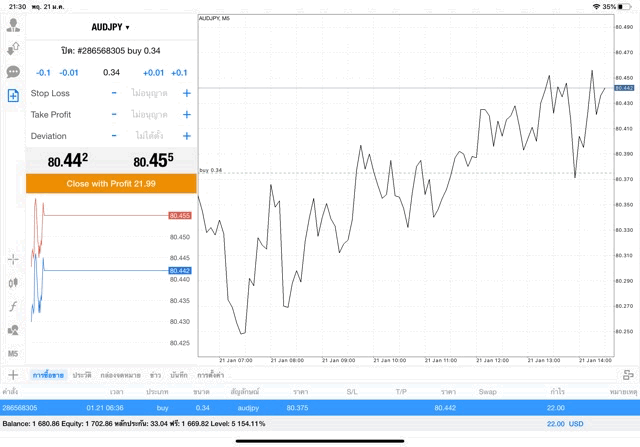Decrease volume by 0.01
Screen dimensions: 640x447
[x=69, y=73]
